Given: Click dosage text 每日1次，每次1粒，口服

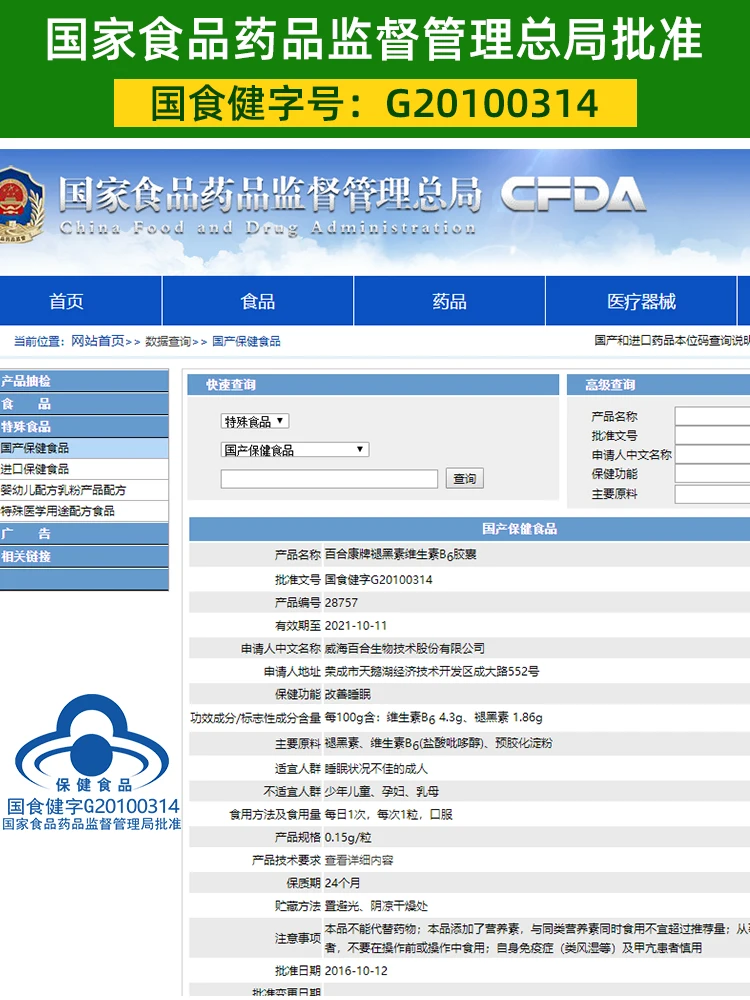Looking at the screenshot, I should [388, 814].
